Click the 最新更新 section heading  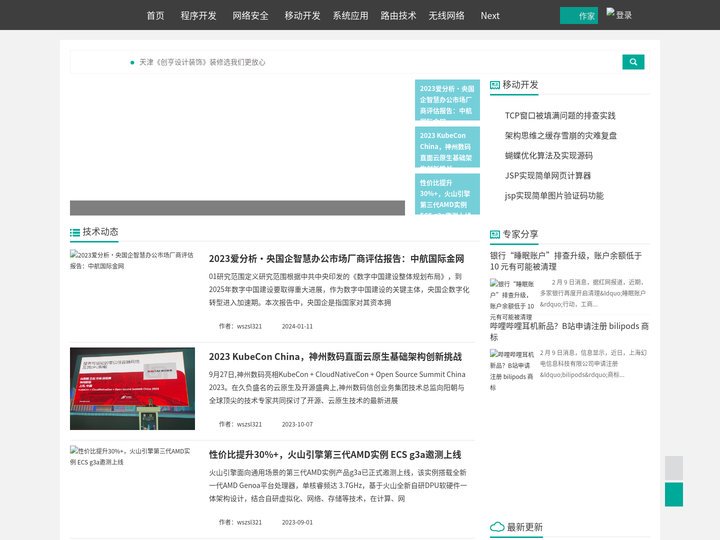(x=524, y=527)
